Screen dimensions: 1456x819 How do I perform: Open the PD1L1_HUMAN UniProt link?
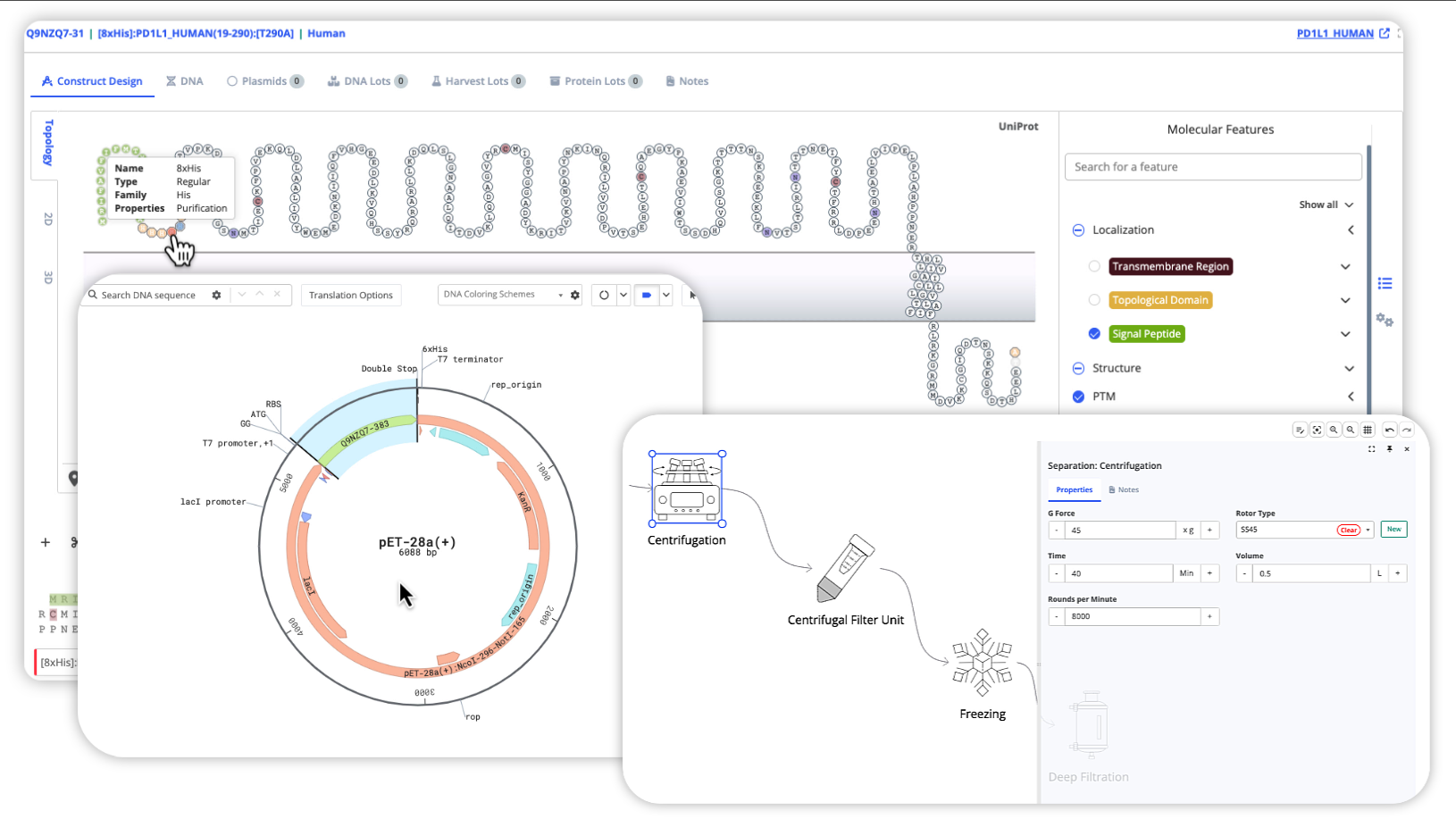pyautogui.click(x=1335, y=33)
